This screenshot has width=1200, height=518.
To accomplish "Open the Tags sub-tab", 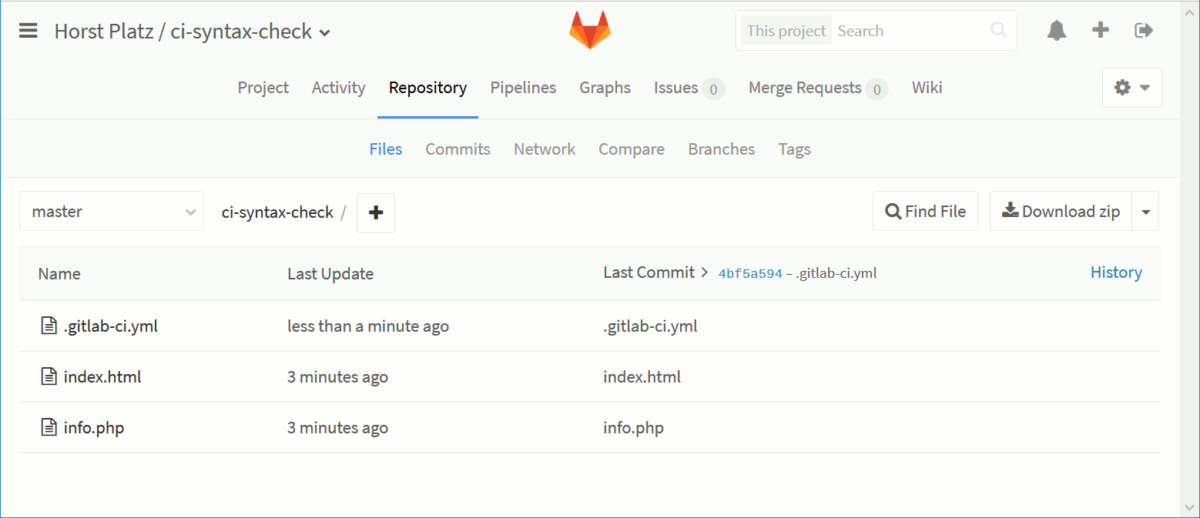I will (795, 149).
